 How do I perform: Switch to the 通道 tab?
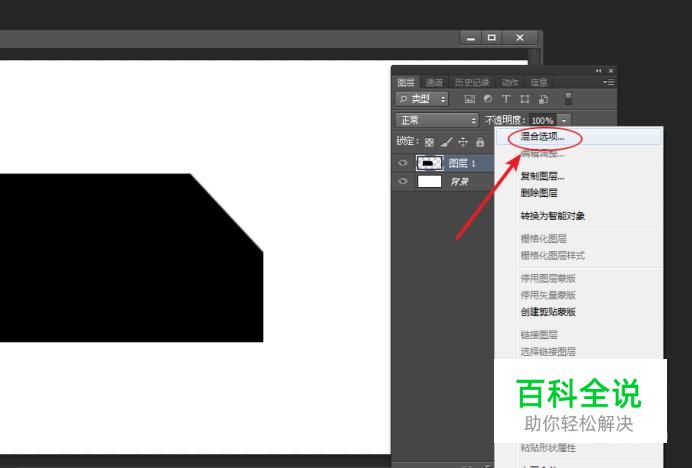click(x=434, y=83)
